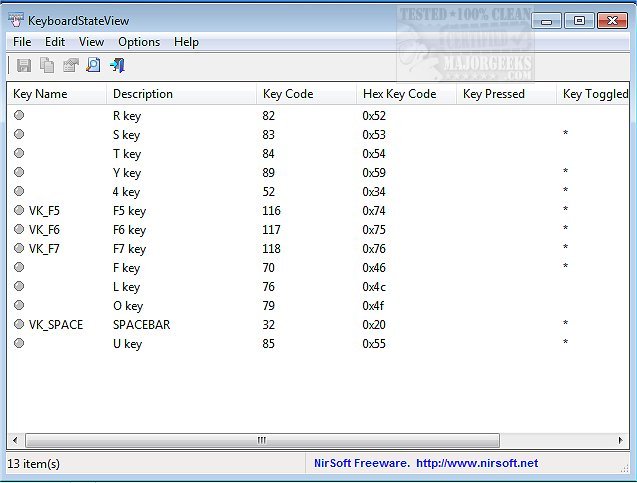Click the circle icon in the L key row
The height and width of the screenshot is (483, 637).
pos(19,286)
